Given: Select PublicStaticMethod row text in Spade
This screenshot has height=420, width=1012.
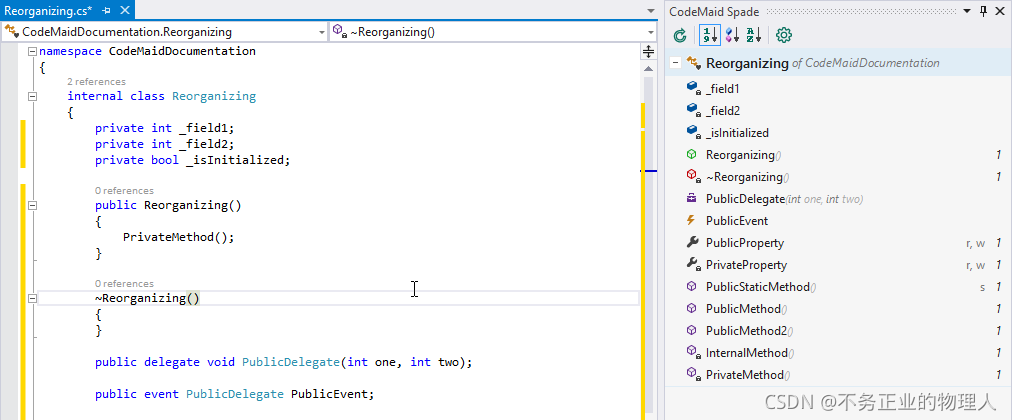Looking at the screenshot, I should (x=761, y=286).
